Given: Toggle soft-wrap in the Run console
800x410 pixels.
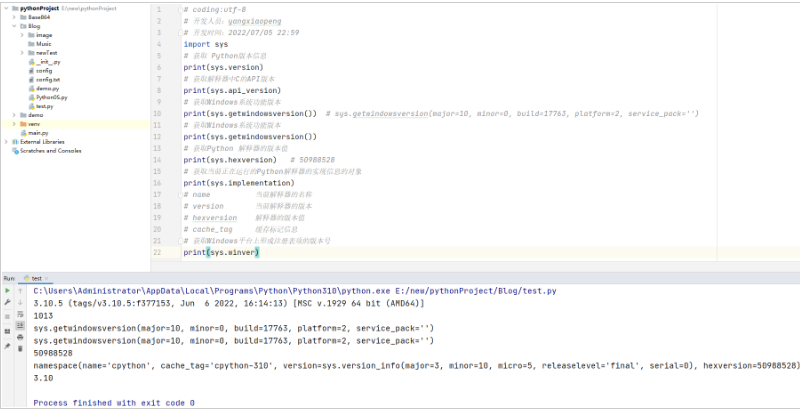Looking at the screenshot, I should point(20,314).
